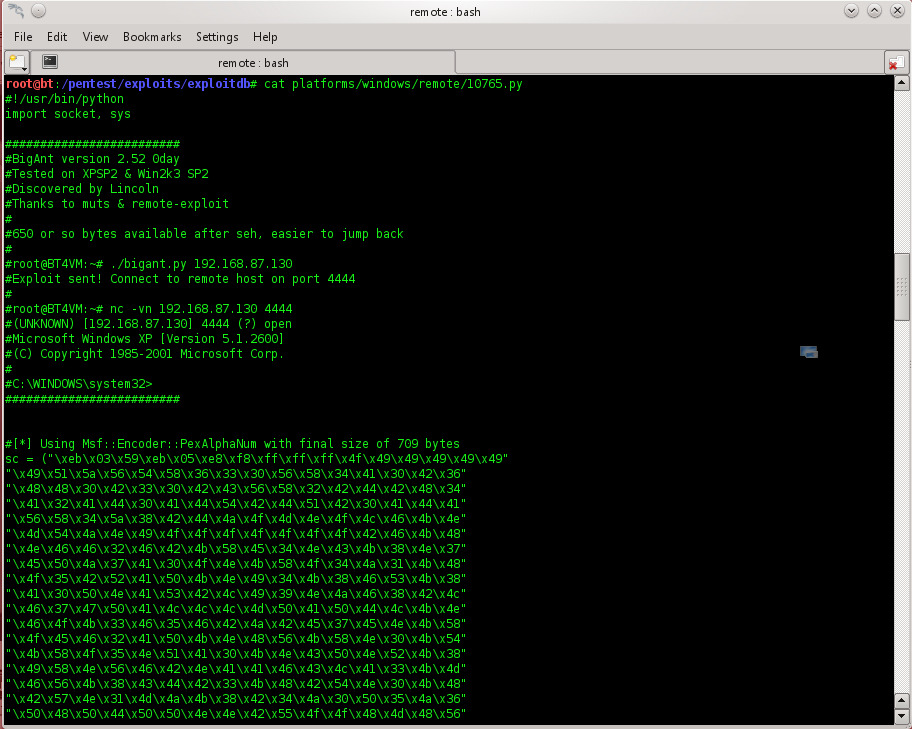Screen dimensions: 912x729
Task: Click the scrollbar down arrow at the bottom
Action: click(x=902, y=716)
